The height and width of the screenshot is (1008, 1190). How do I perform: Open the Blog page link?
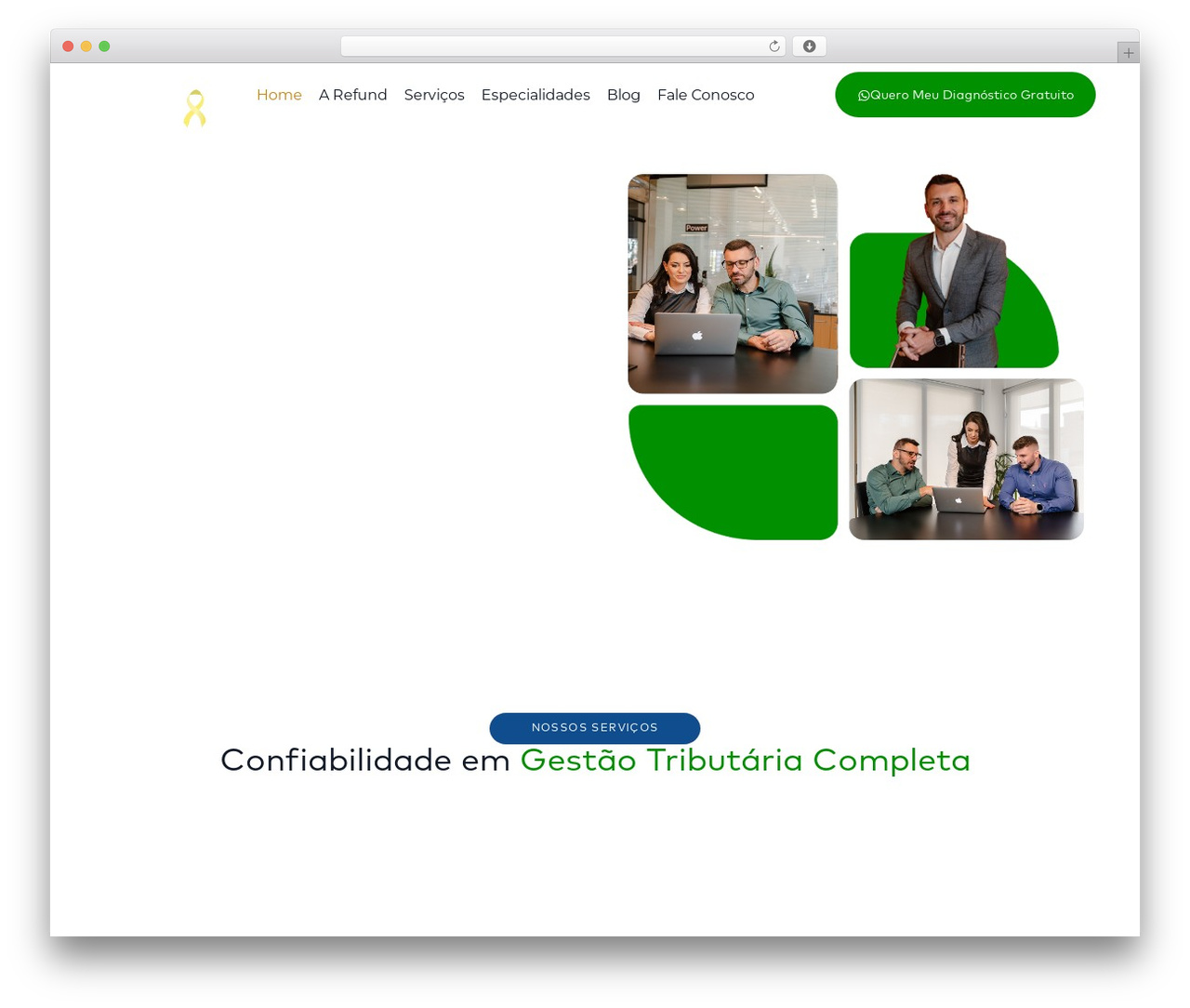624,95
